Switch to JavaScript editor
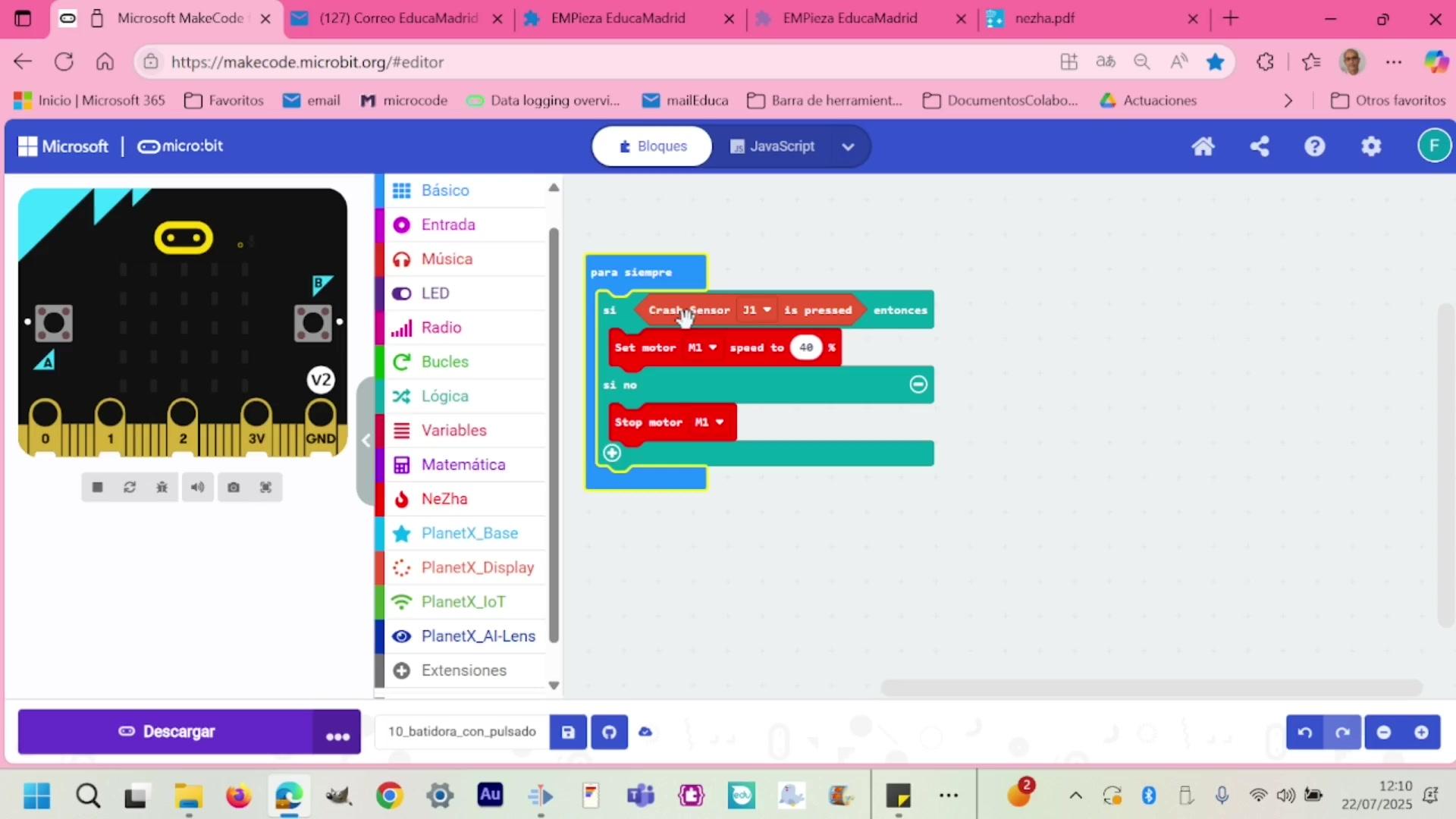This screenshot has width=1456, height=819. pos(773,146)
